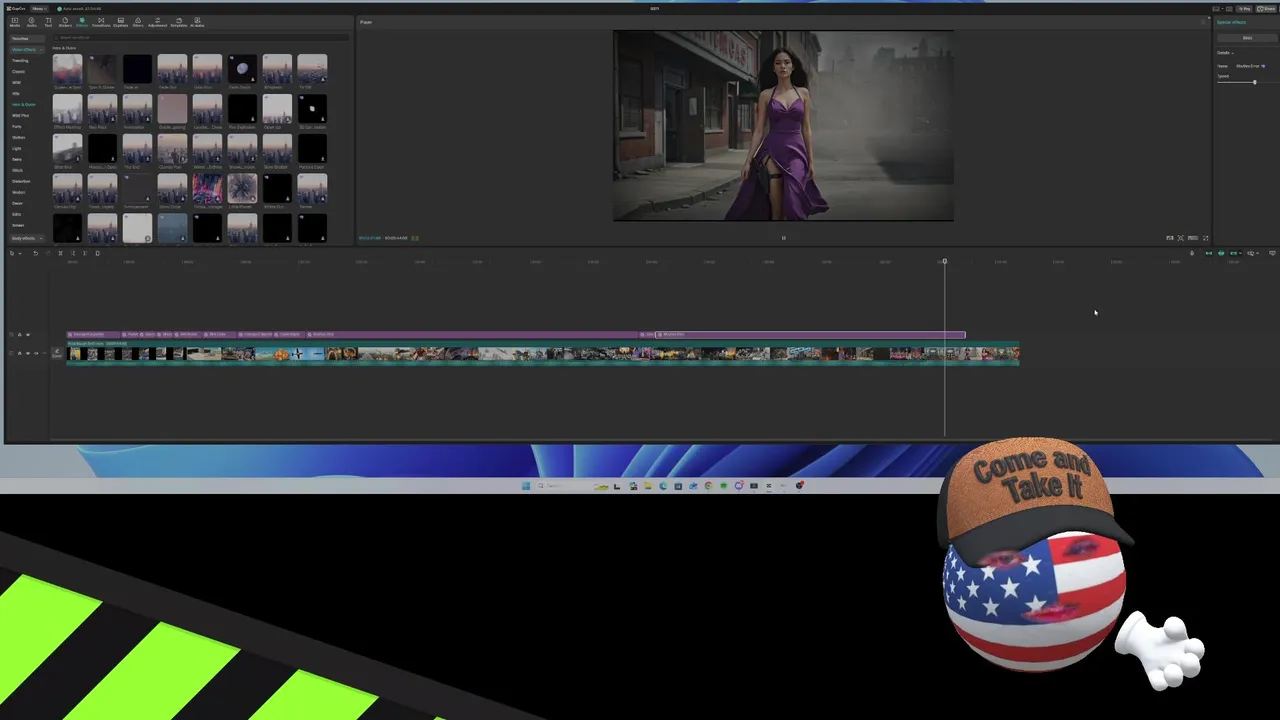Switch to the Text tab
Image resolution: width=1280 pixels, height=720 pixels.
click(x=48, y=22)
